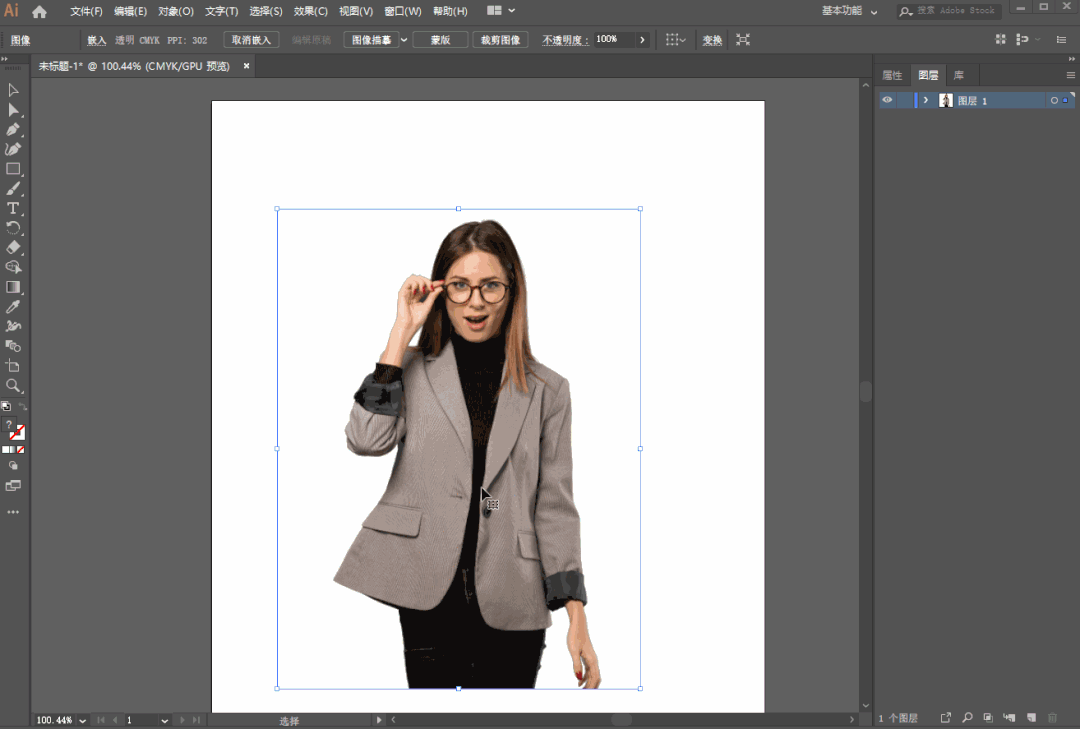1080x729 pixels.
Task: Hide 图层 1 using eye icon
Action: tap(887, 100)
